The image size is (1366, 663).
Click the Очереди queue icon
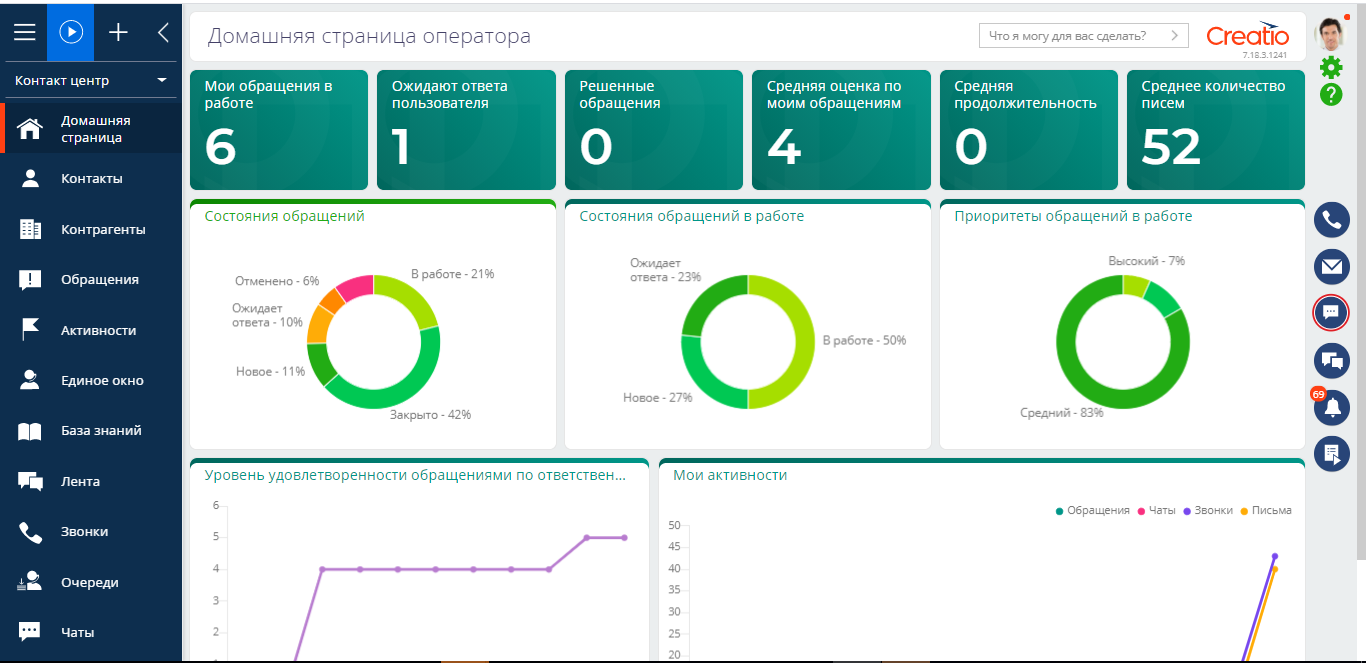point(30,582)
